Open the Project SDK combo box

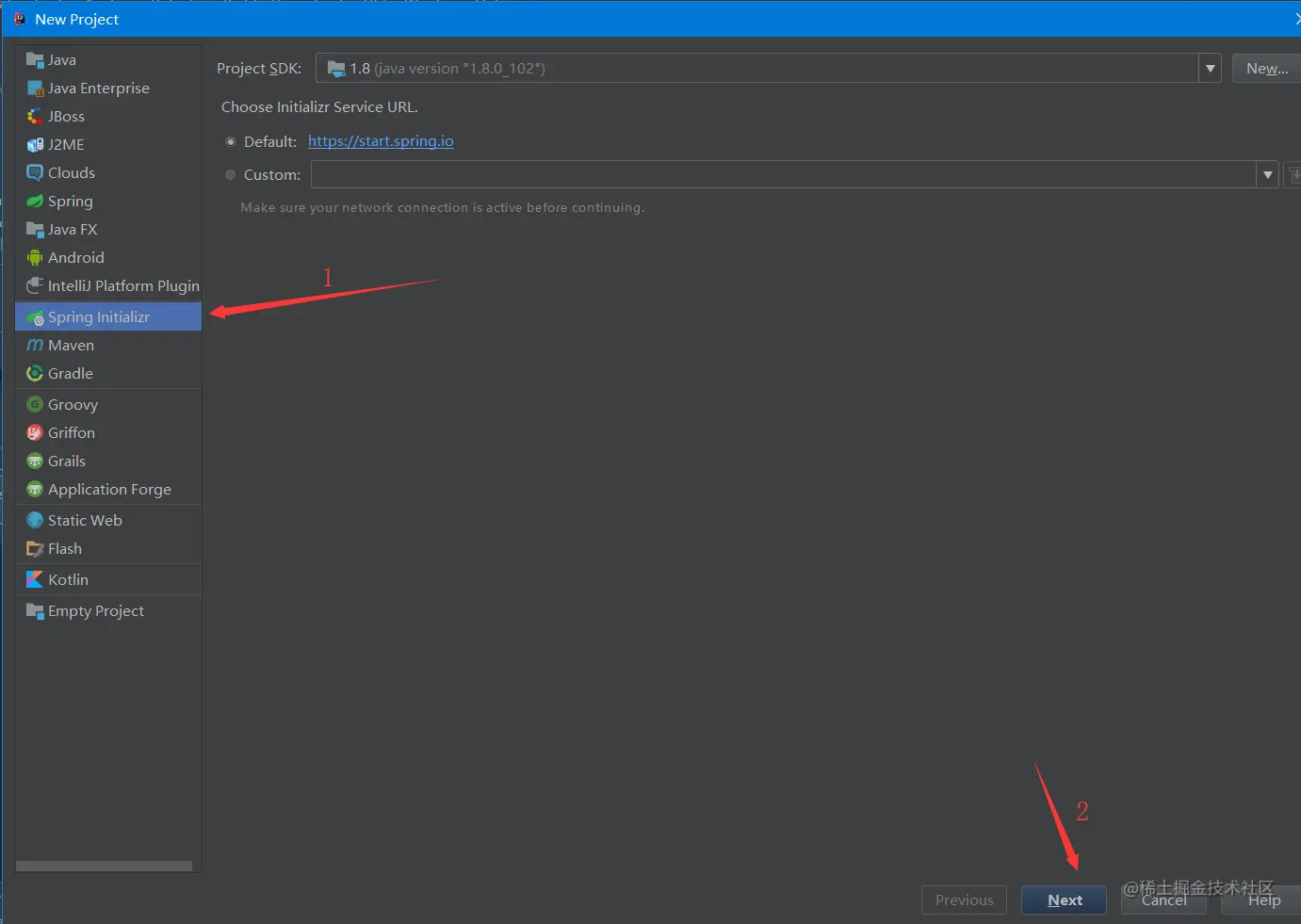click(x=769, y=69)
